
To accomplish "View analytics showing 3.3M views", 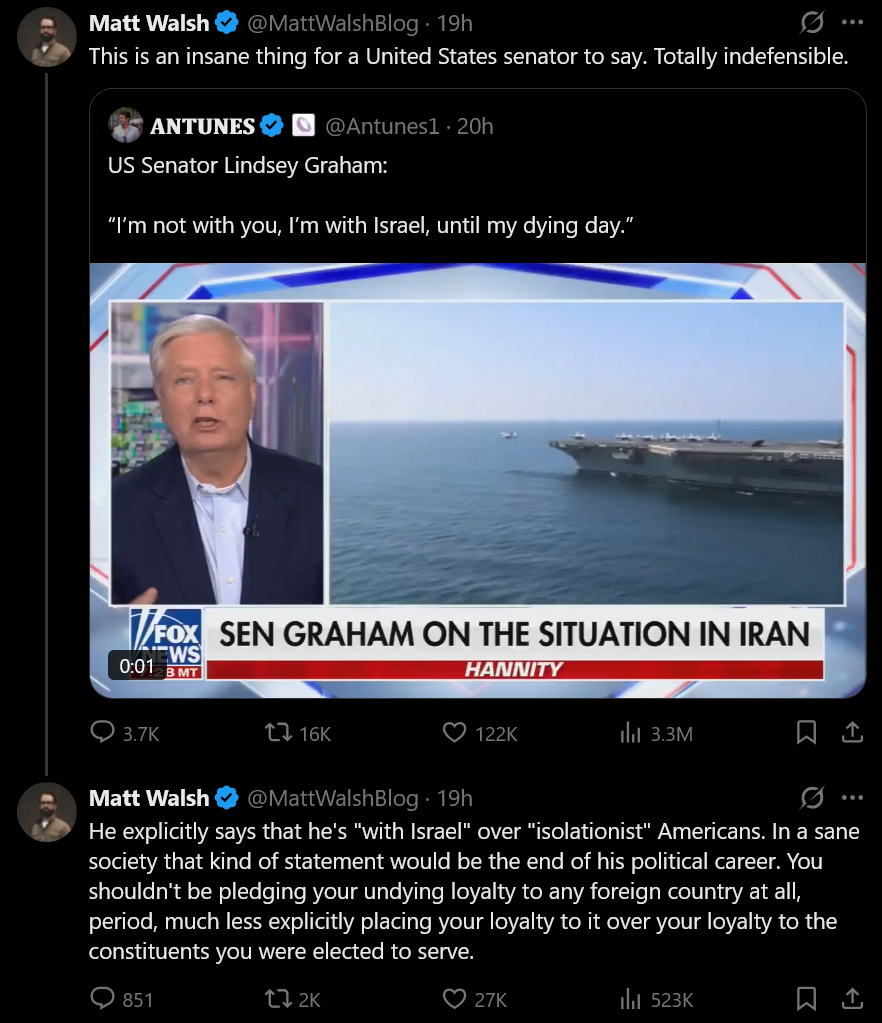I will tap(656, 733).
